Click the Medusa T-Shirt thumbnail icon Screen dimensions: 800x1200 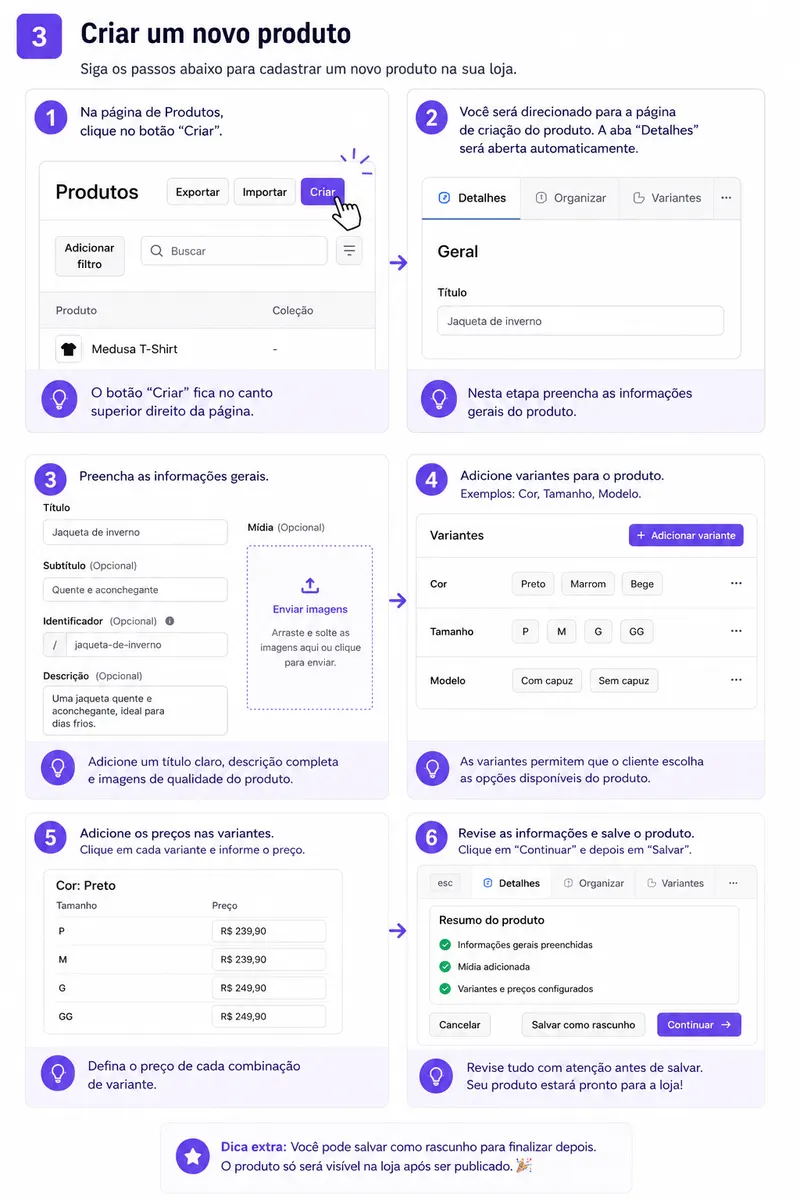click(68, 349)
